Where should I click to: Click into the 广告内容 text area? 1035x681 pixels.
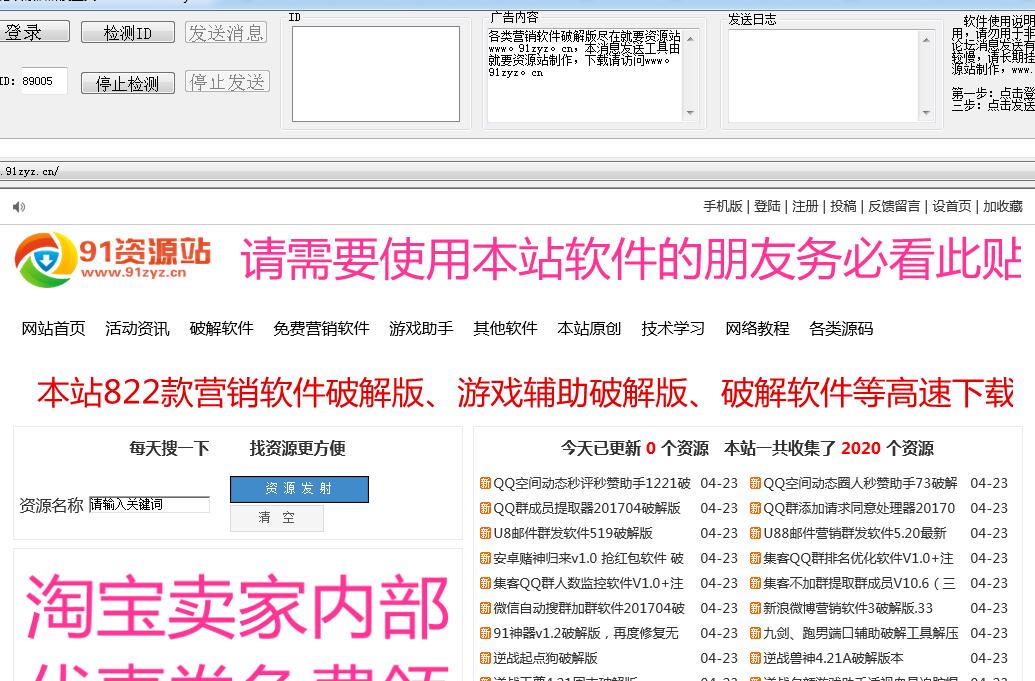pos(585,75)
